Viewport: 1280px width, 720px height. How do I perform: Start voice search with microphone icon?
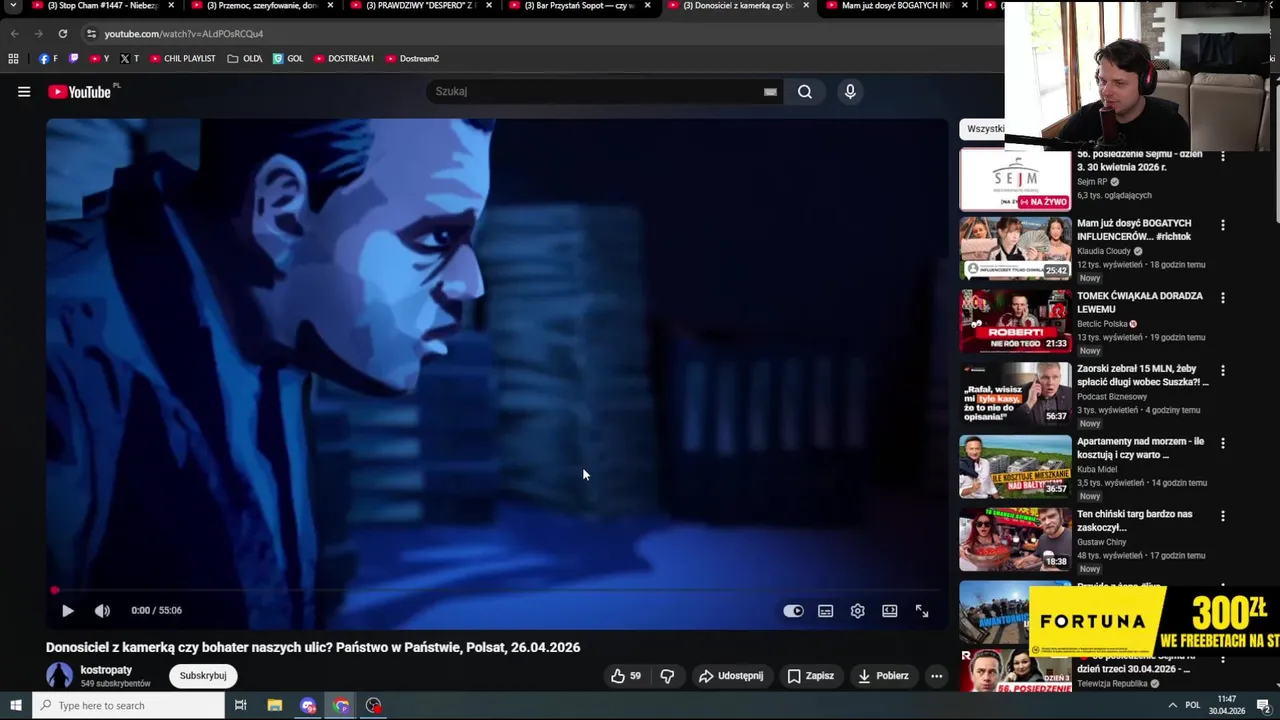(x=850, y=92)
